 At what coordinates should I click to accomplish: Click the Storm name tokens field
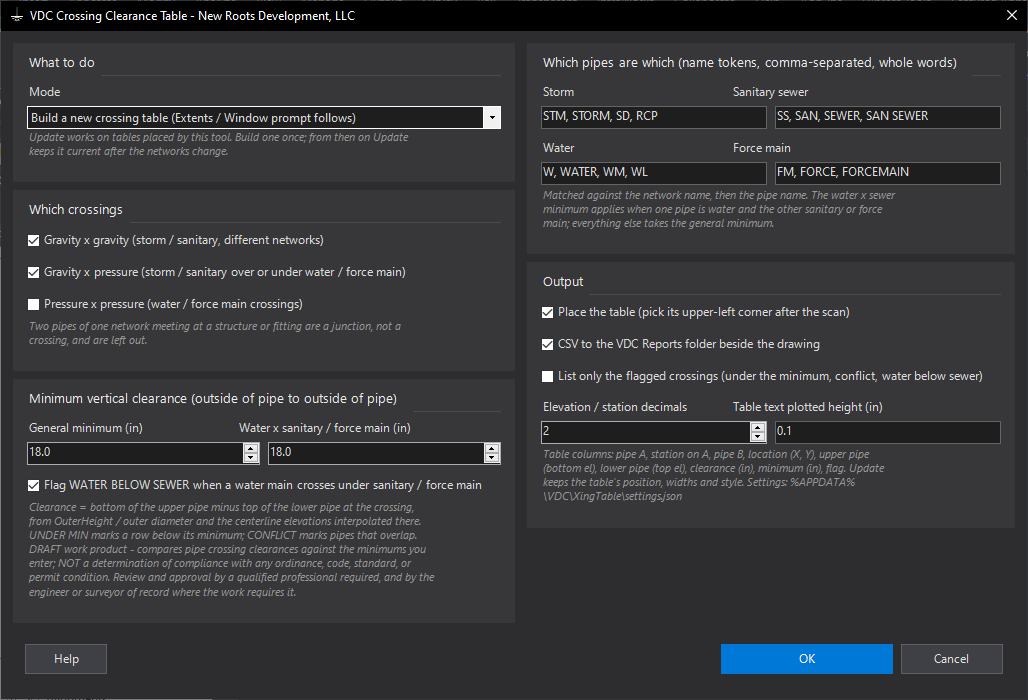(x=654, y=117)
